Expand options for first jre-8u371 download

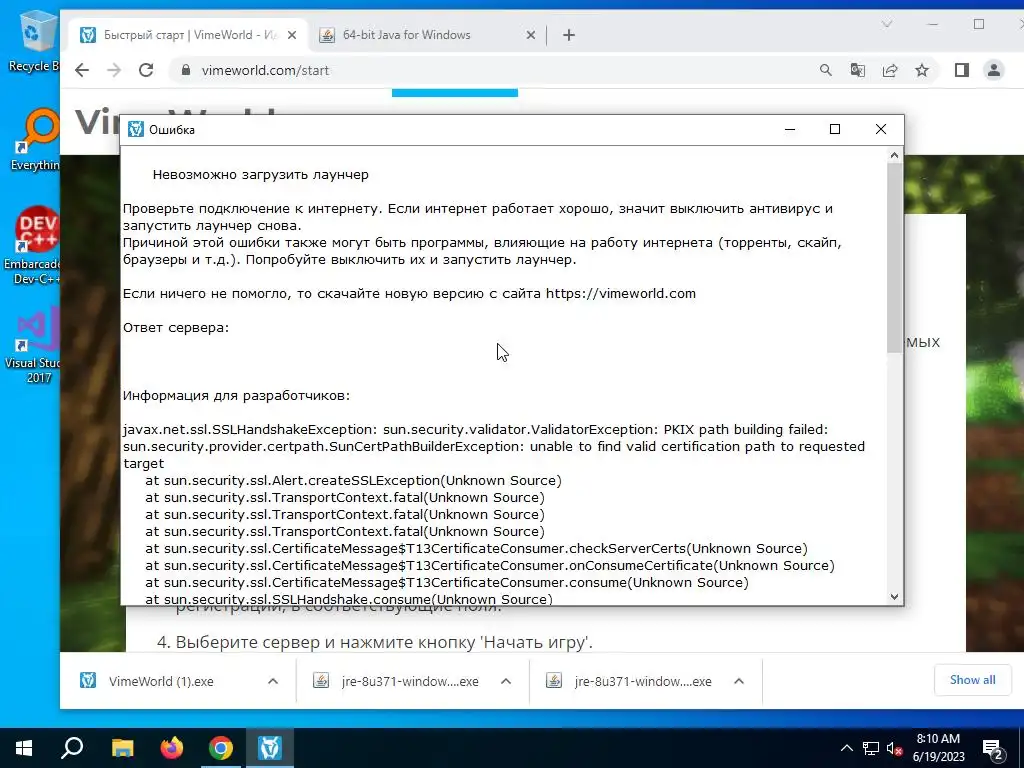click(x=505, y=681)
